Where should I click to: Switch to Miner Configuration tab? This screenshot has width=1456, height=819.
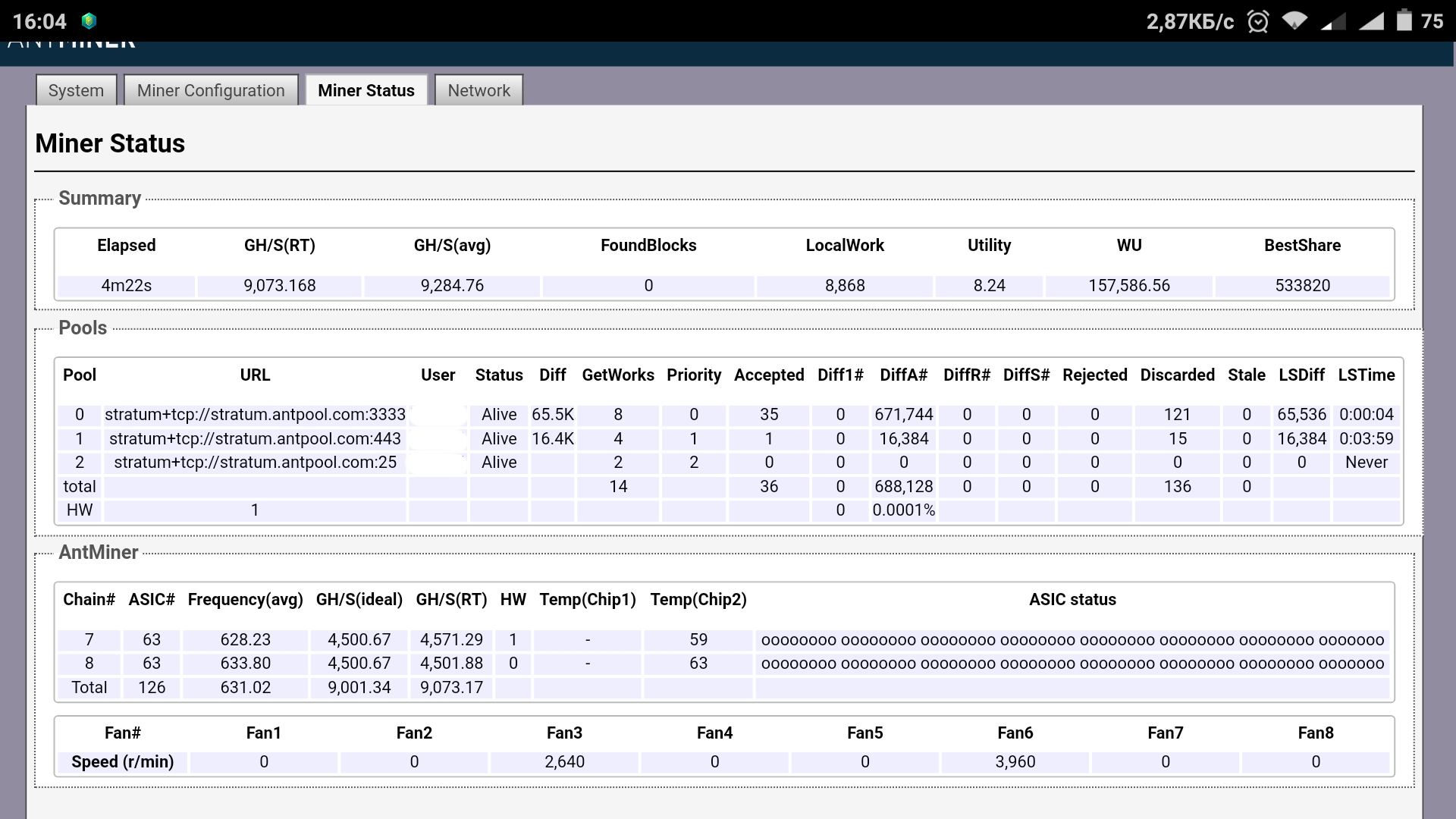211,90
